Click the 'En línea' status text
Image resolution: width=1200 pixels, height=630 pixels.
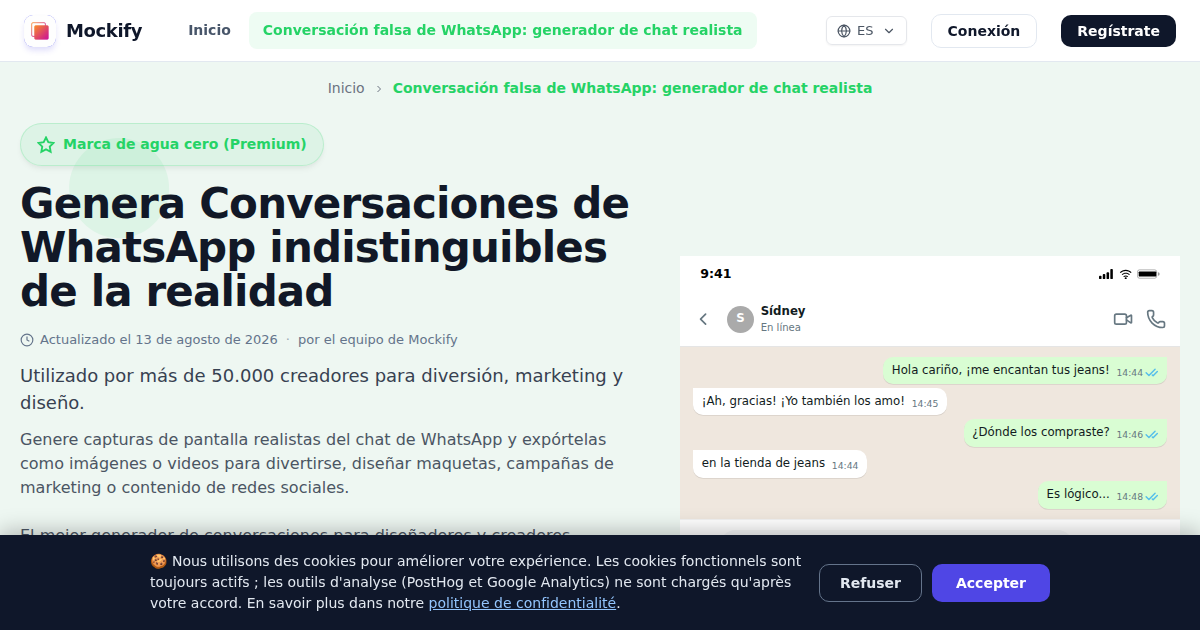point(781,328)
